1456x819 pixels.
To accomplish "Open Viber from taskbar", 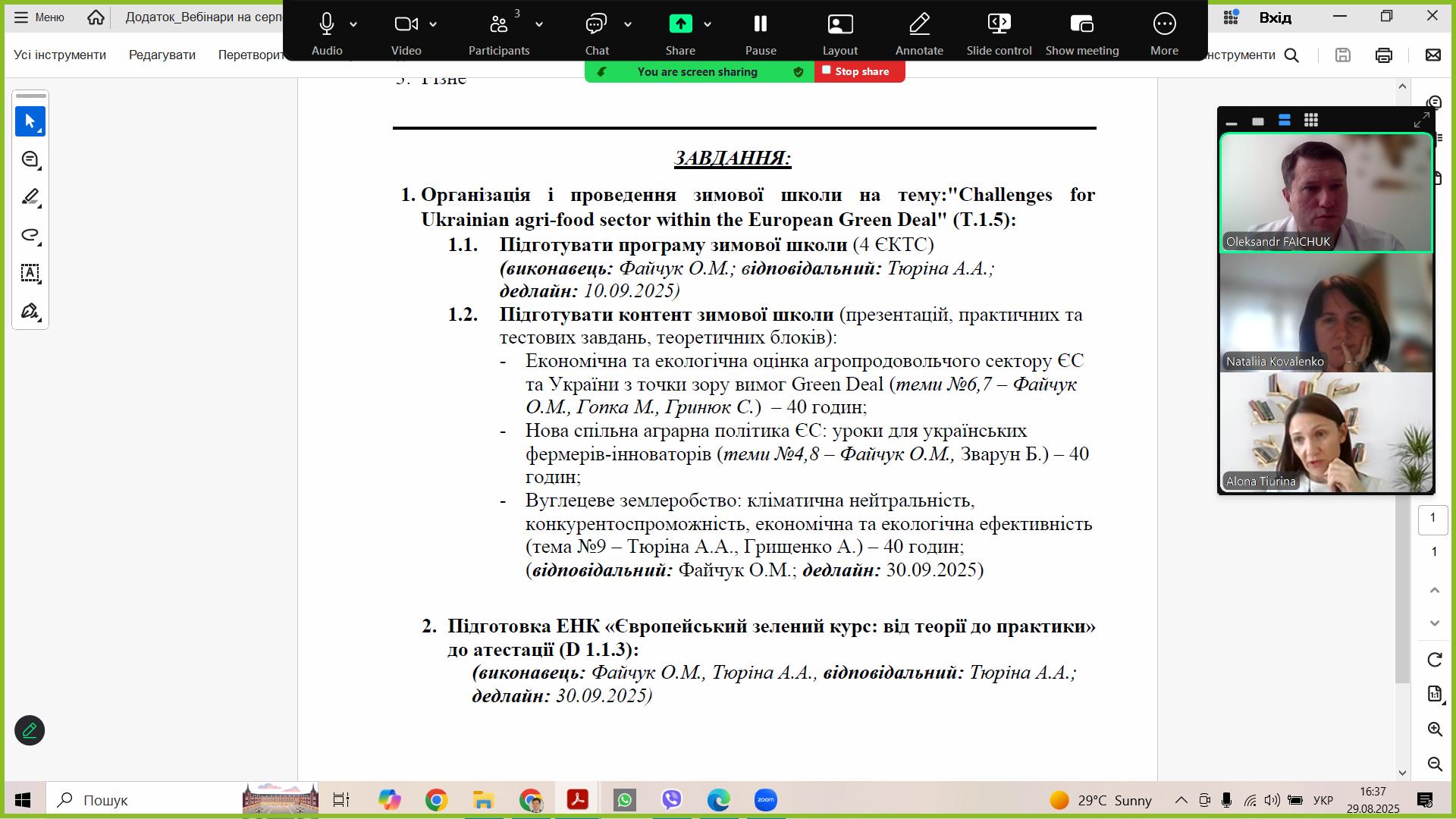I will click(x=672, y=800).
